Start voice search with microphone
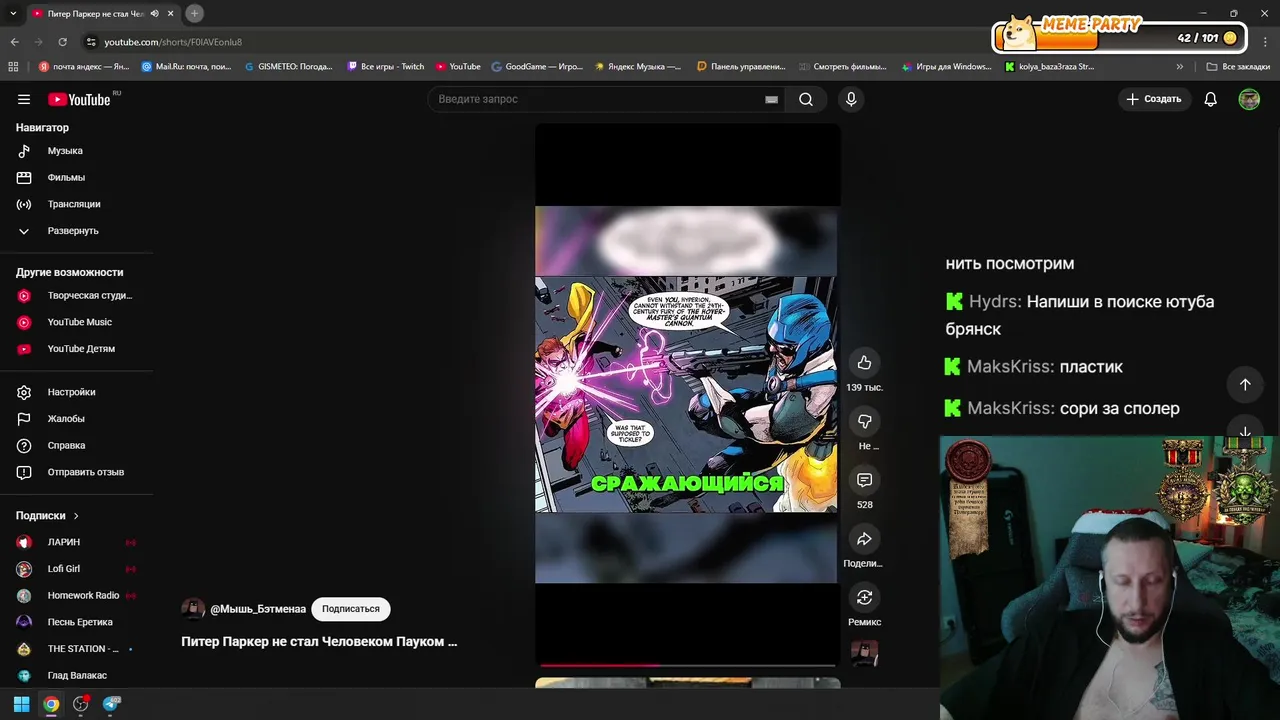 [x=851, y=99]
